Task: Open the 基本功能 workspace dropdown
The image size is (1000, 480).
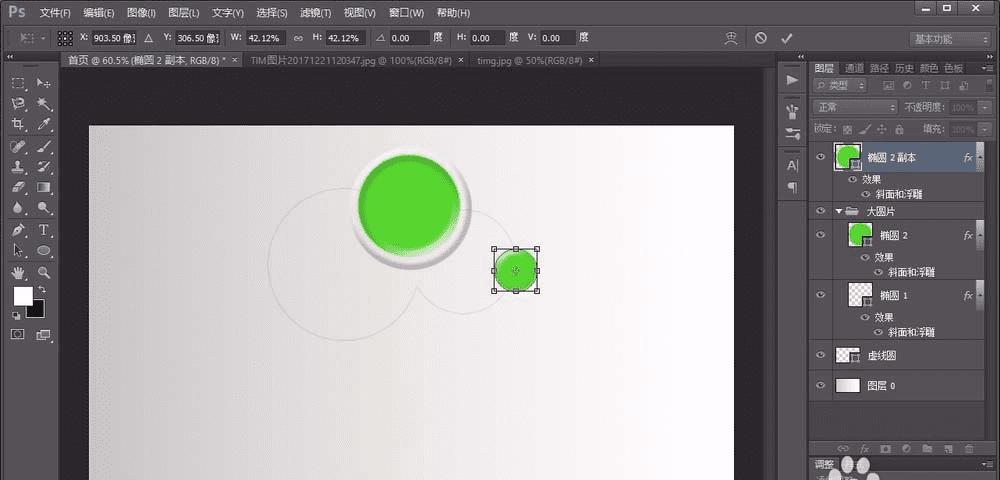Action: click(x=950, y=39)
